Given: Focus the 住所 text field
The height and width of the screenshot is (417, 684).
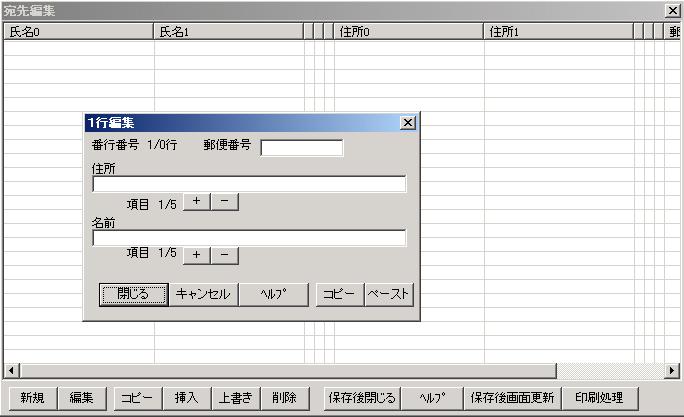Looking at the screenshot, I should [x=249, y=184].
